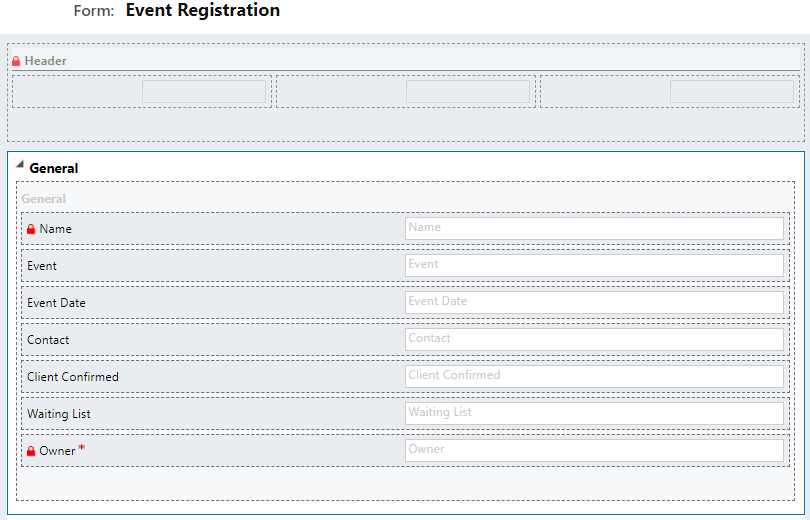Image resolution: width=810 pixels, height=520 pixels.
Task: Click the Header section title
Action: click(45, 61)
